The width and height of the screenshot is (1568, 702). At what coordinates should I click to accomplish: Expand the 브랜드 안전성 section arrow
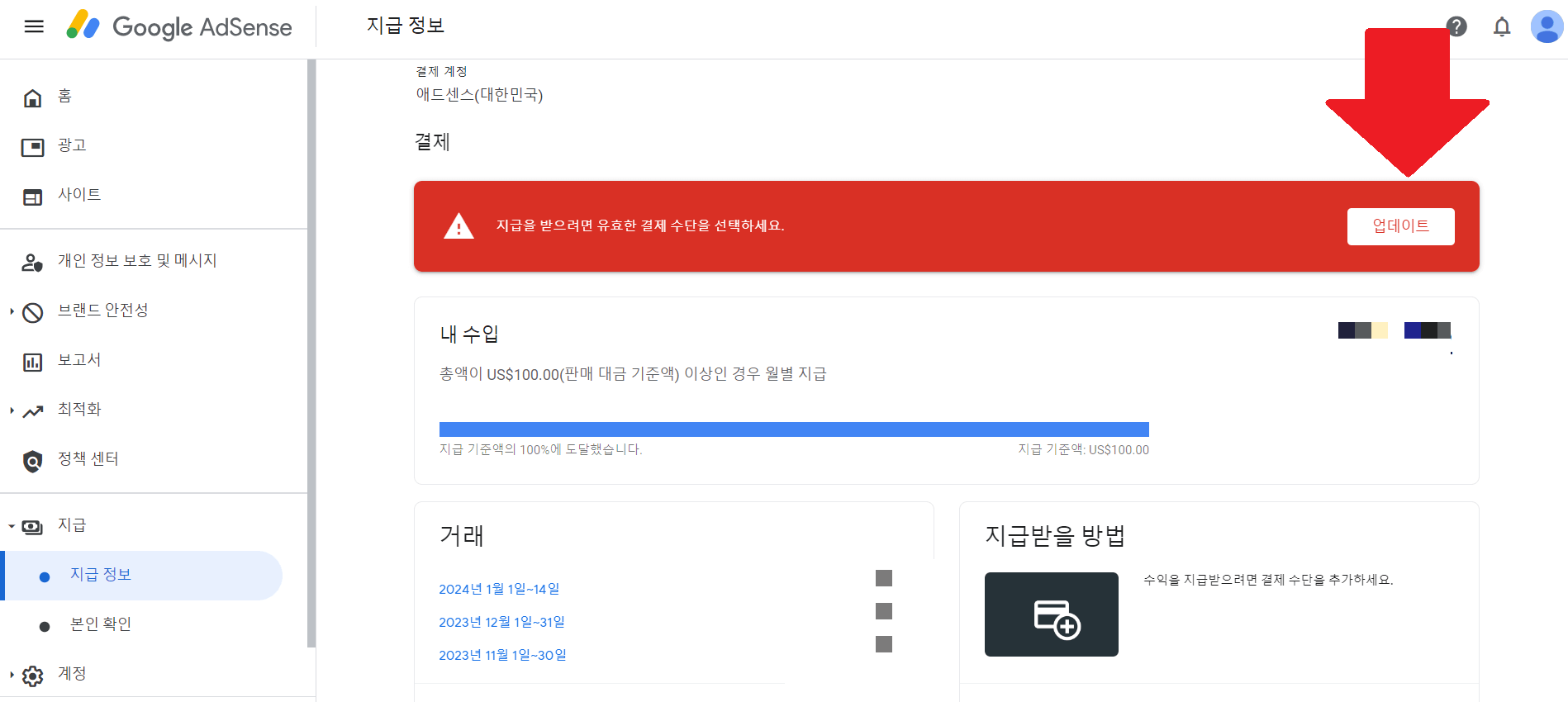coord(12,311)
